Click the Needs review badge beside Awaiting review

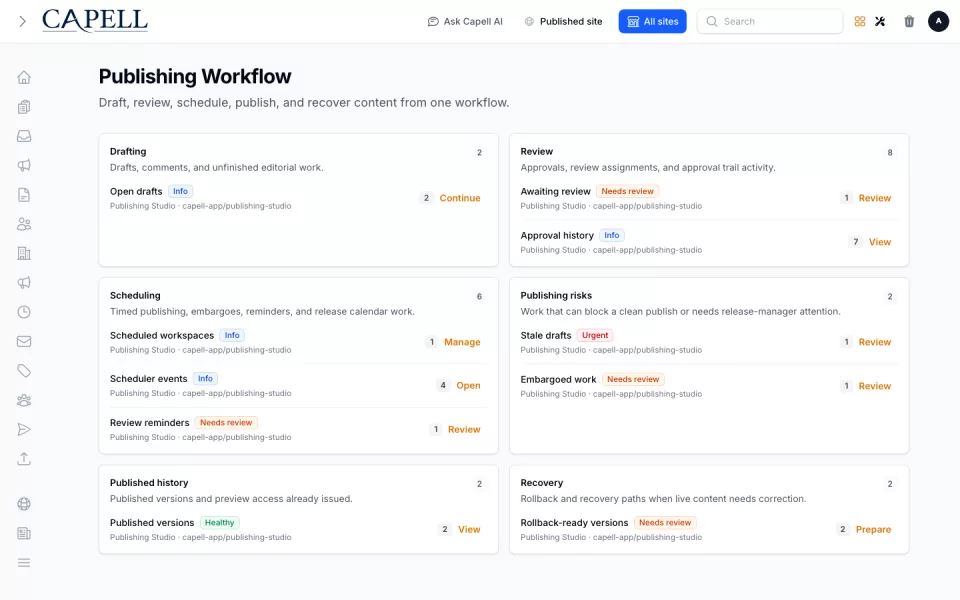pyautogui.click(x=628, y=192)
